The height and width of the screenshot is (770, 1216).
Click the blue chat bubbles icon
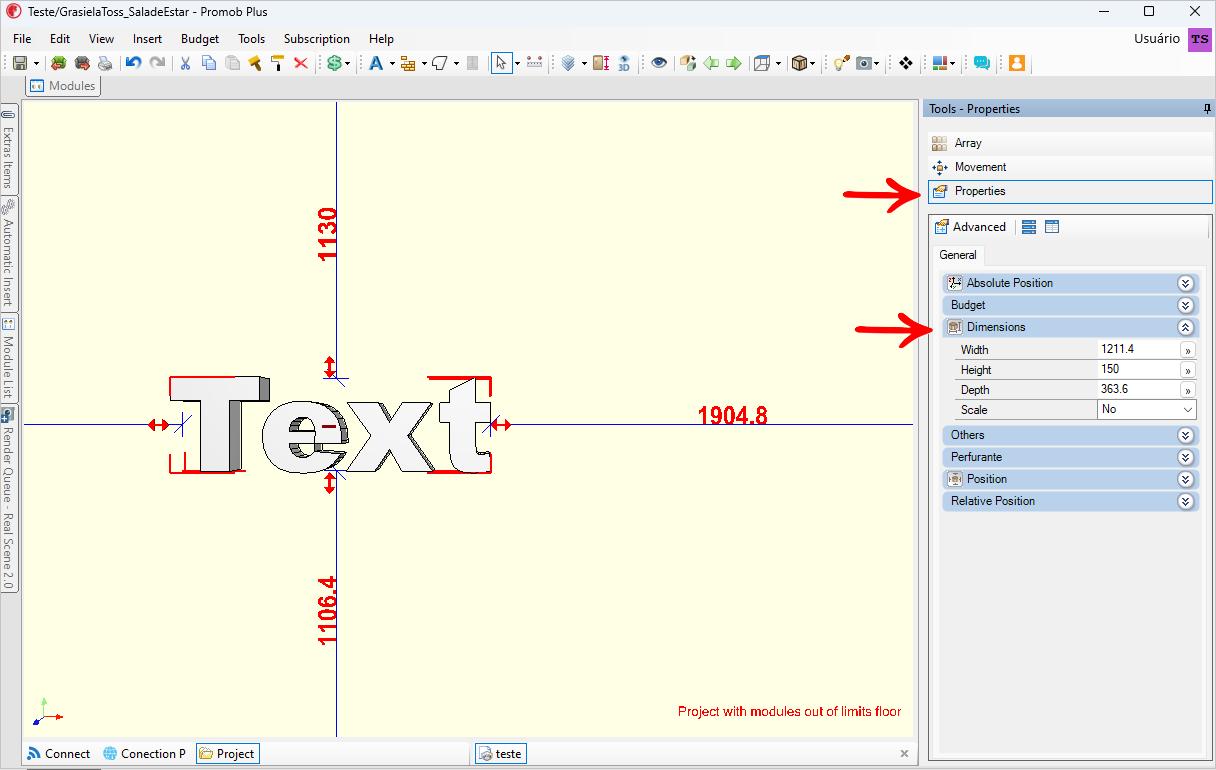point(982,63)
